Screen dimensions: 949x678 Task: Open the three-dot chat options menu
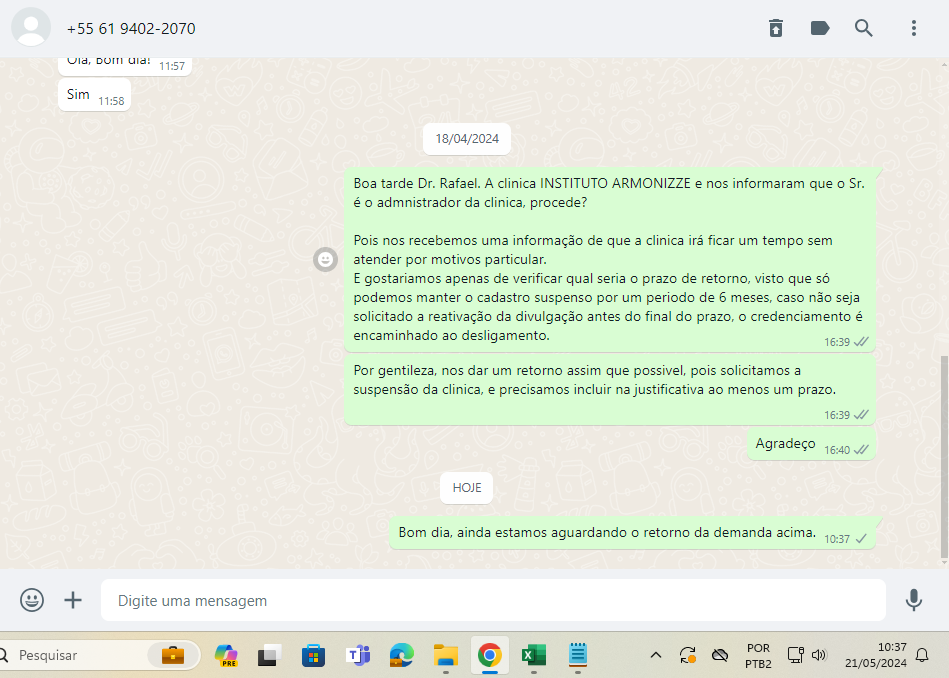tap(914, 28)
